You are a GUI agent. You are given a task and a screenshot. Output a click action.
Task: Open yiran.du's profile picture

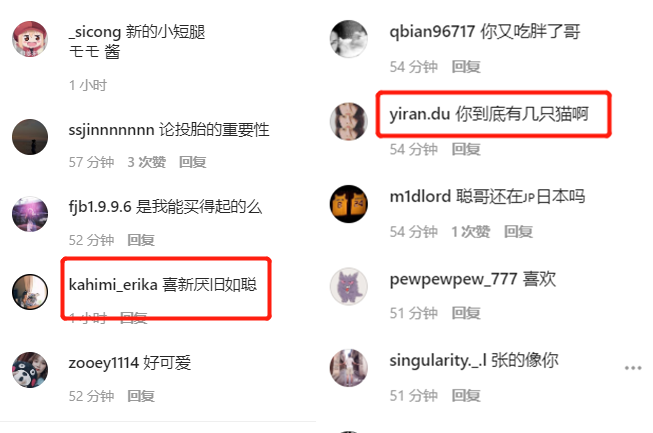tap(349, 121)
